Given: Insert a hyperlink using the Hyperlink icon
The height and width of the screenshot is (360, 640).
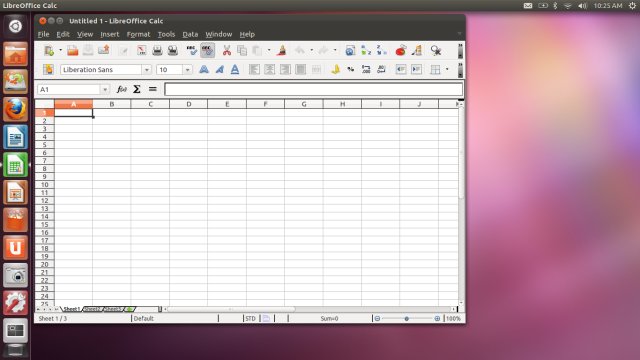Looking at the screenshot, I should 350,50.
